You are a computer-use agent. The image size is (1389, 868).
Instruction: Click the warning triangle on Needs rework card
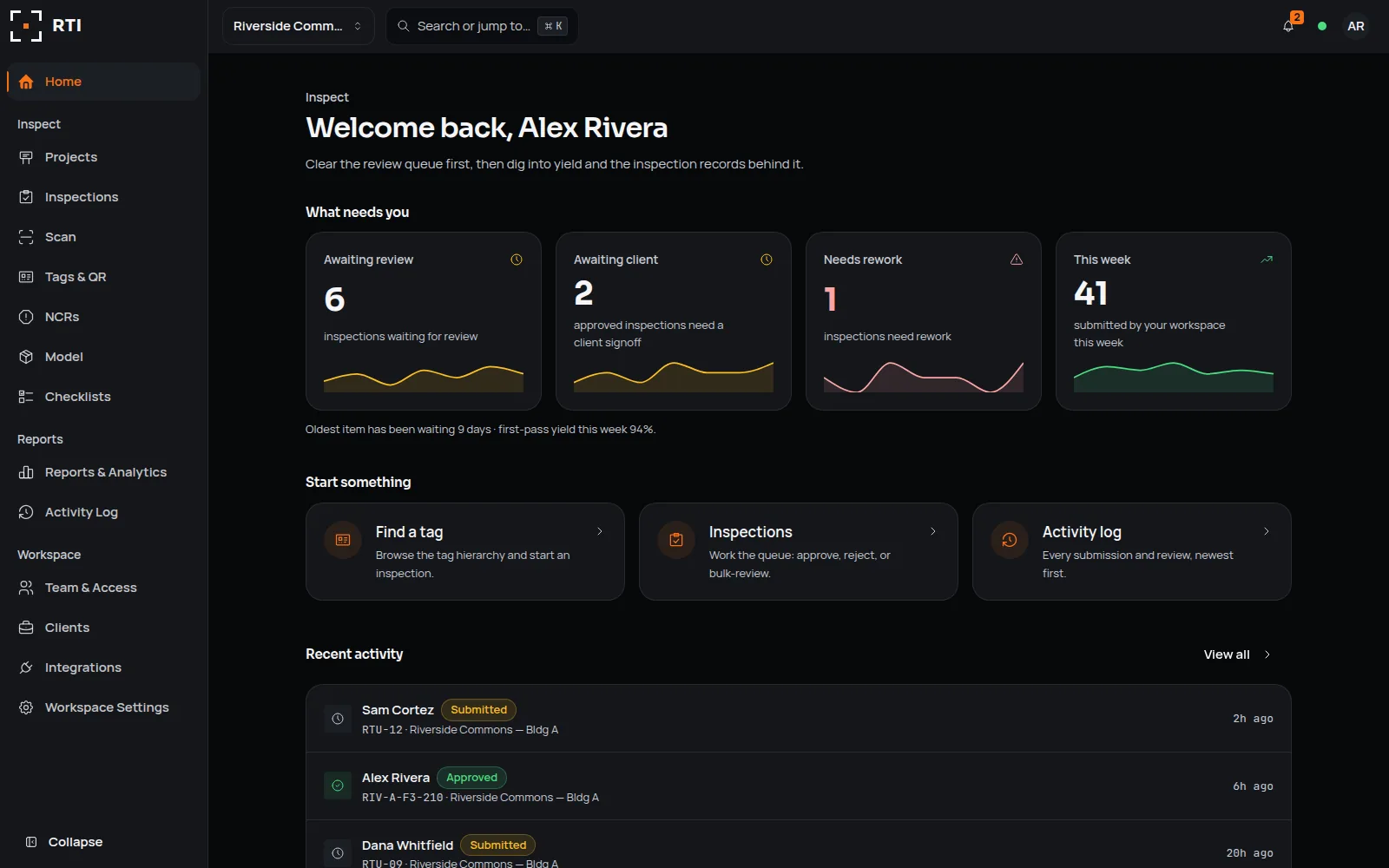[1017, 260]
